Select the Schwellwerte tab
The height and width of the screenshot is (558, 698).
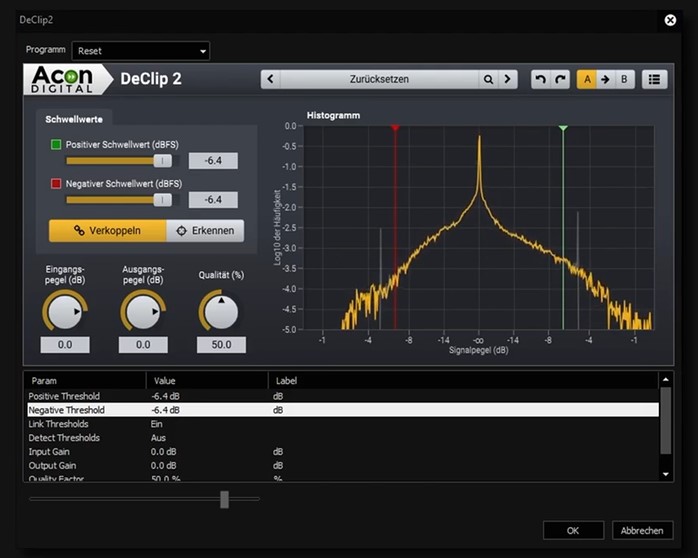tap(74, 119)
